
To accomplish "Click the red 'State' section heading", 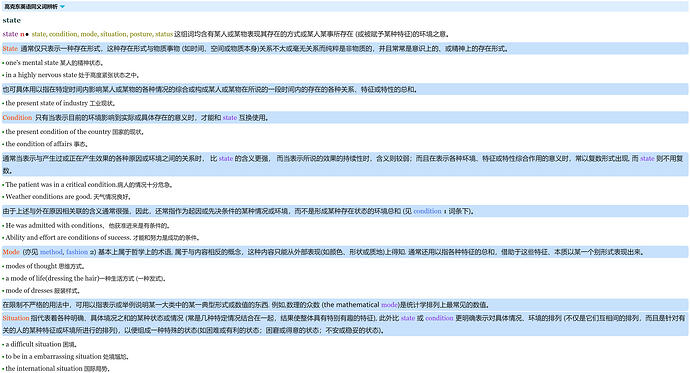I will pos(10,48).
